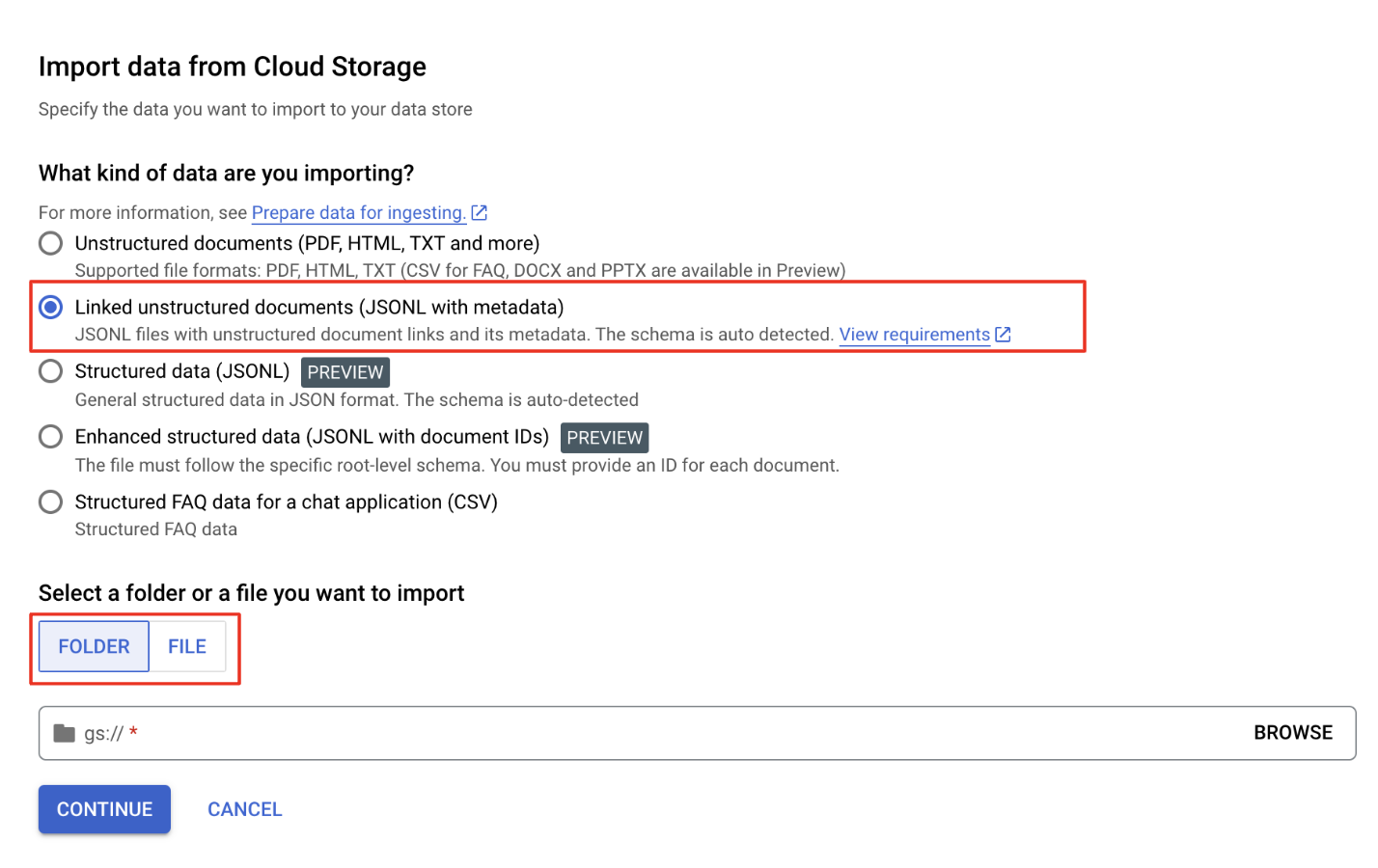Open the View requirements link
The width and height of the screenshot is (1378, 868).
(914, 335)
